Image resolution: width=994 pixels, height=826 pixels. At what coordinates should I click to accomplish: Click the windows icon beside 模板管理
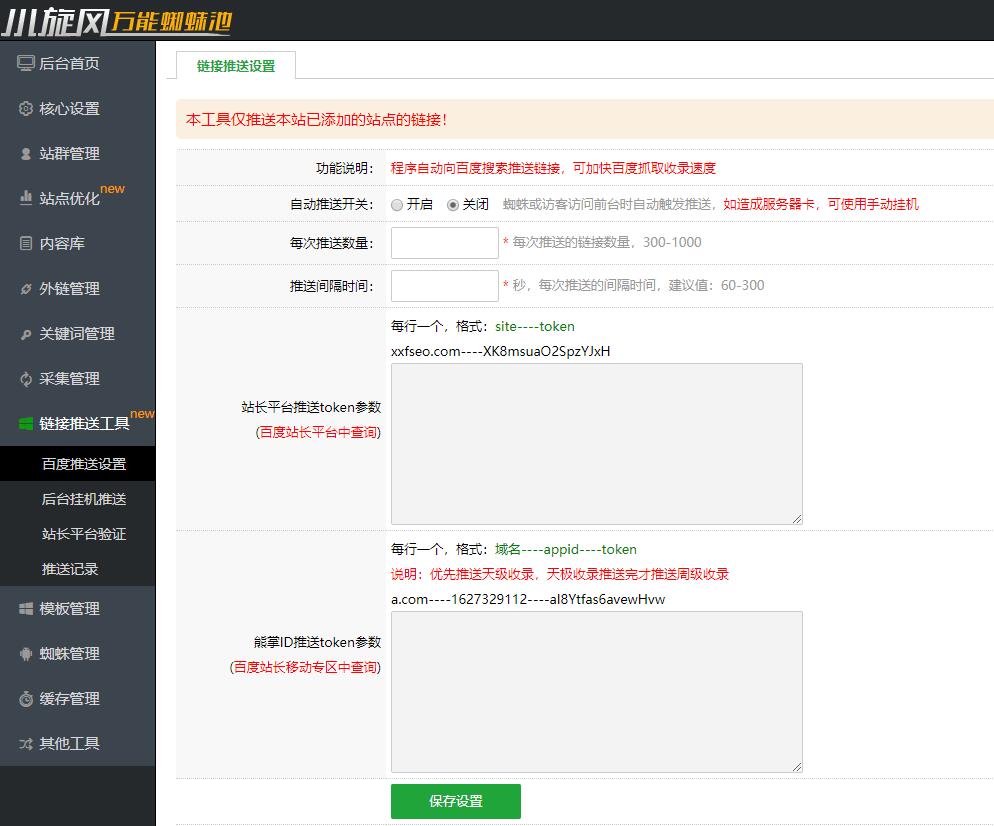click(x=25, y=609)
